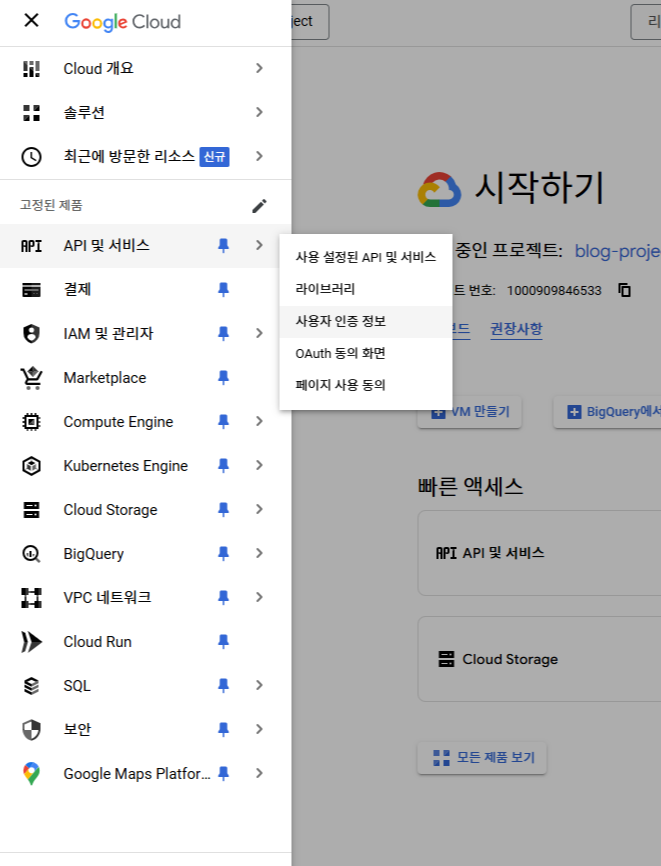Image resolution: width=661 pixels, height=866 pixels.
Task: Select 사용자 인증 정보 submenu item
Action: (x=366, y=321)
